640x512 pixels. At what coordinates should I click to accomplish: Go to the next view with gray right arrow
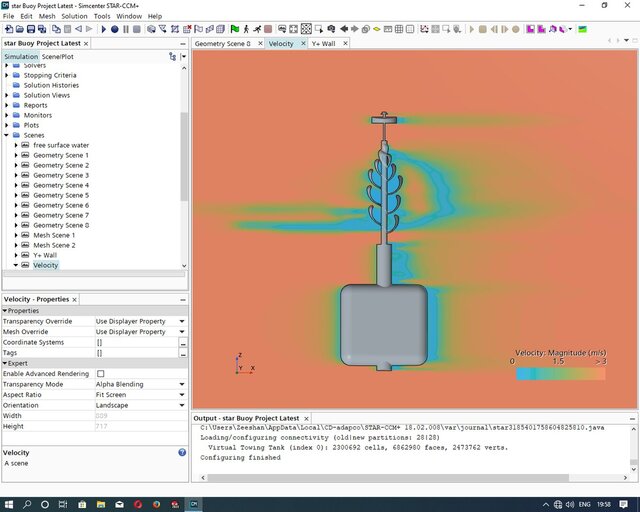(355, 29)
